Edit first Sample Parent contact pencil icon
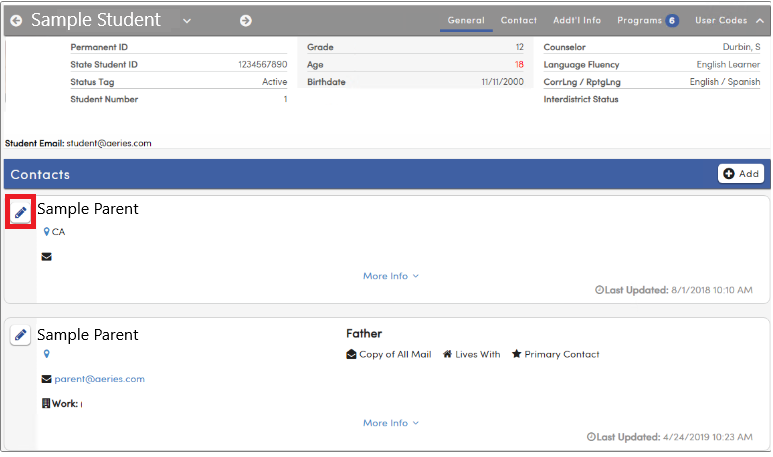This screenshot has width=773, height=457. coord(20,212)
